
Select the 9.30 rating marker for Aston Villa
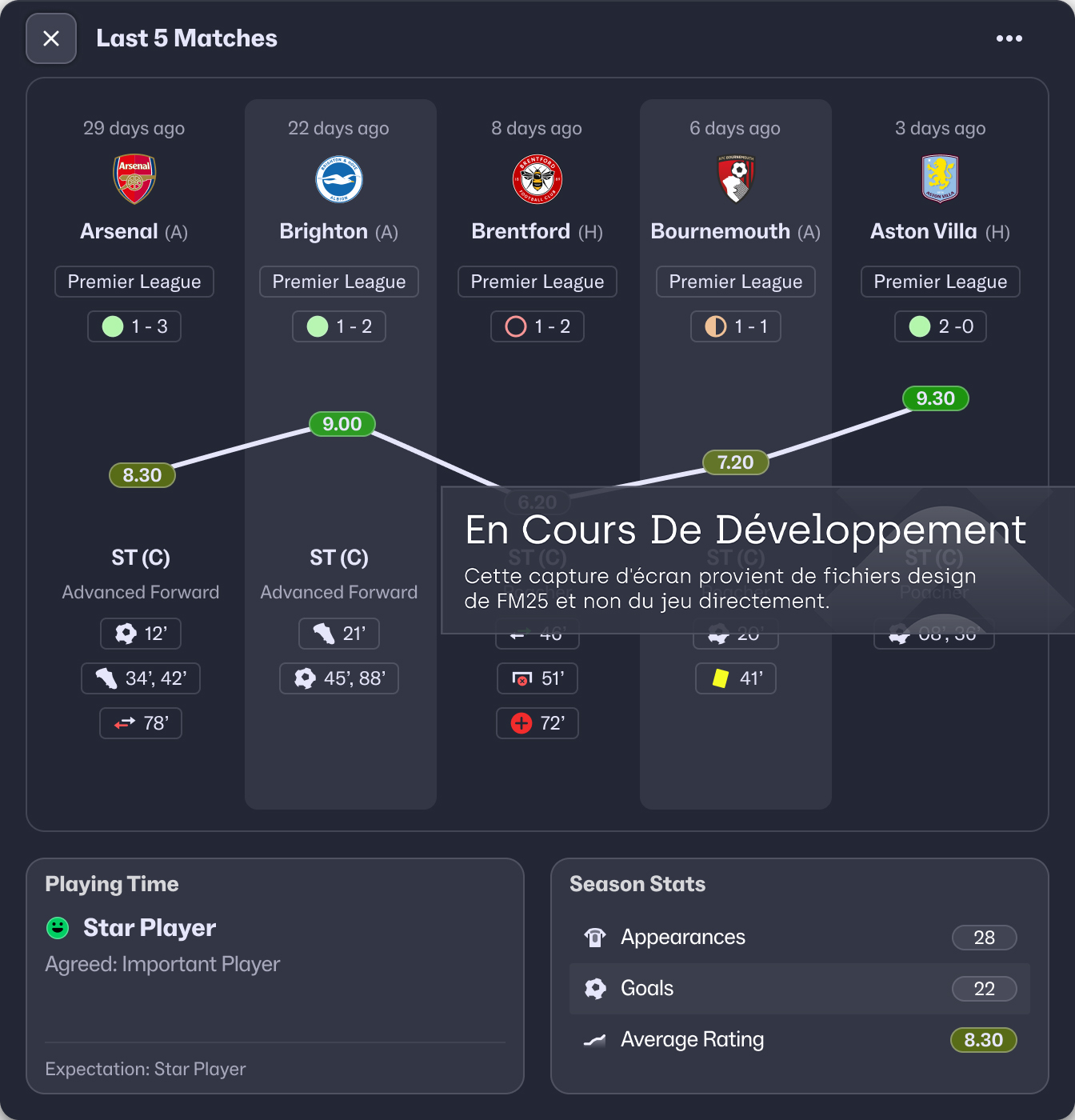tap(935, 398)
